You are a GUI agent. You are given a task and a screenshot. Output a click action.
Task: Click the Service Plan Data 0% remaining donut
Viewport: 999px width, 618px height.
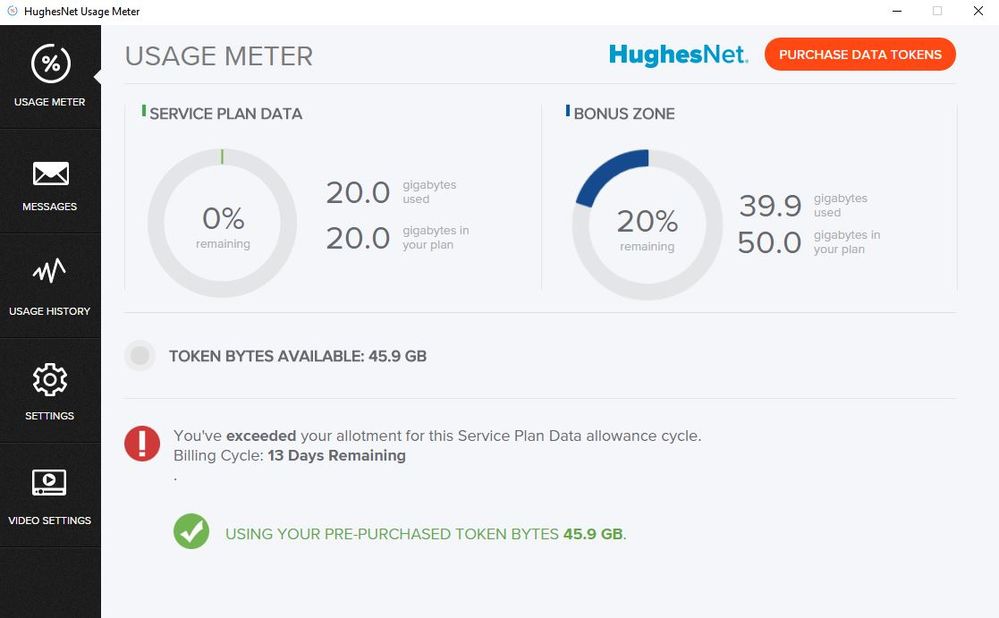[222, 224]
